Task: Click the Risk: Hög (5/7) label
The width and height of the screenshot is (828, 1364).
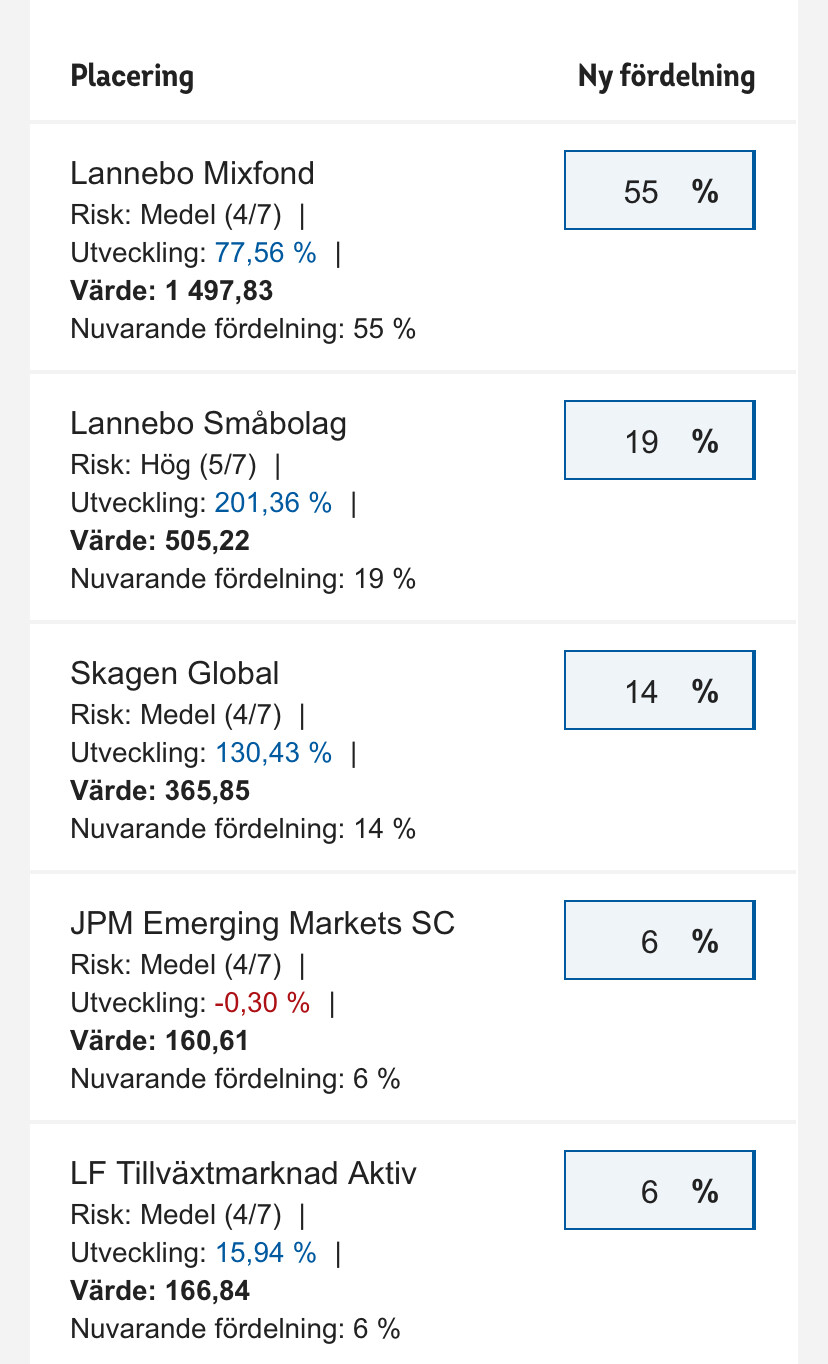Action: point(163,465)
